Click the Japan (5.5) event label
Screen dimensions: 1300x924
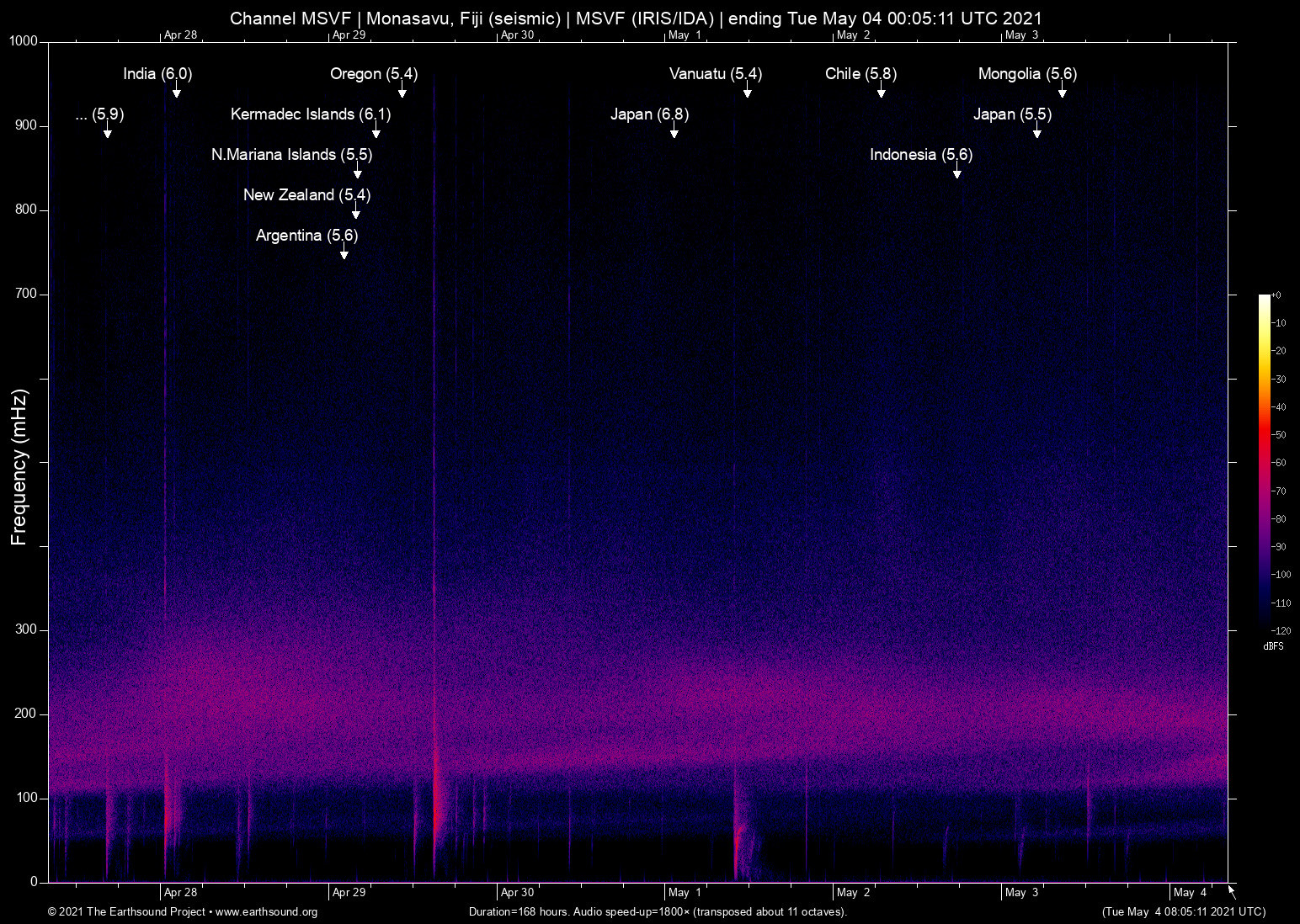(1012, 114)
